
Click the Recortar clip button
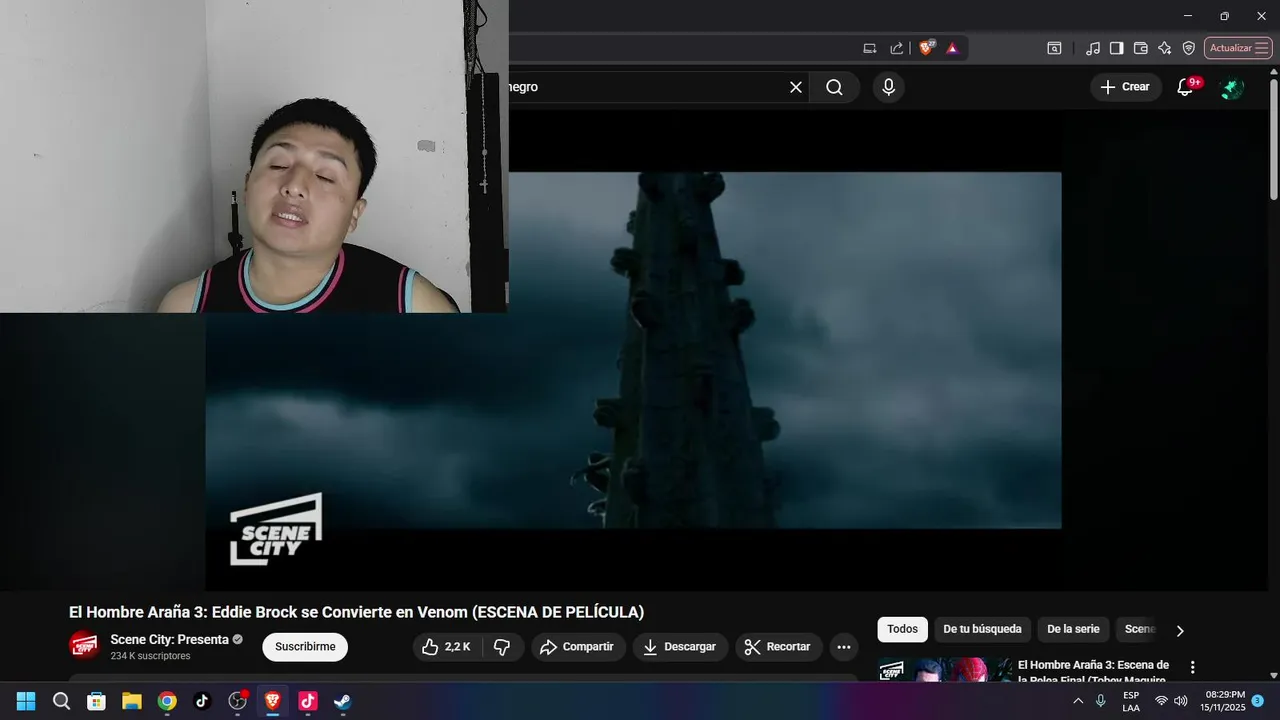point(778,647)
